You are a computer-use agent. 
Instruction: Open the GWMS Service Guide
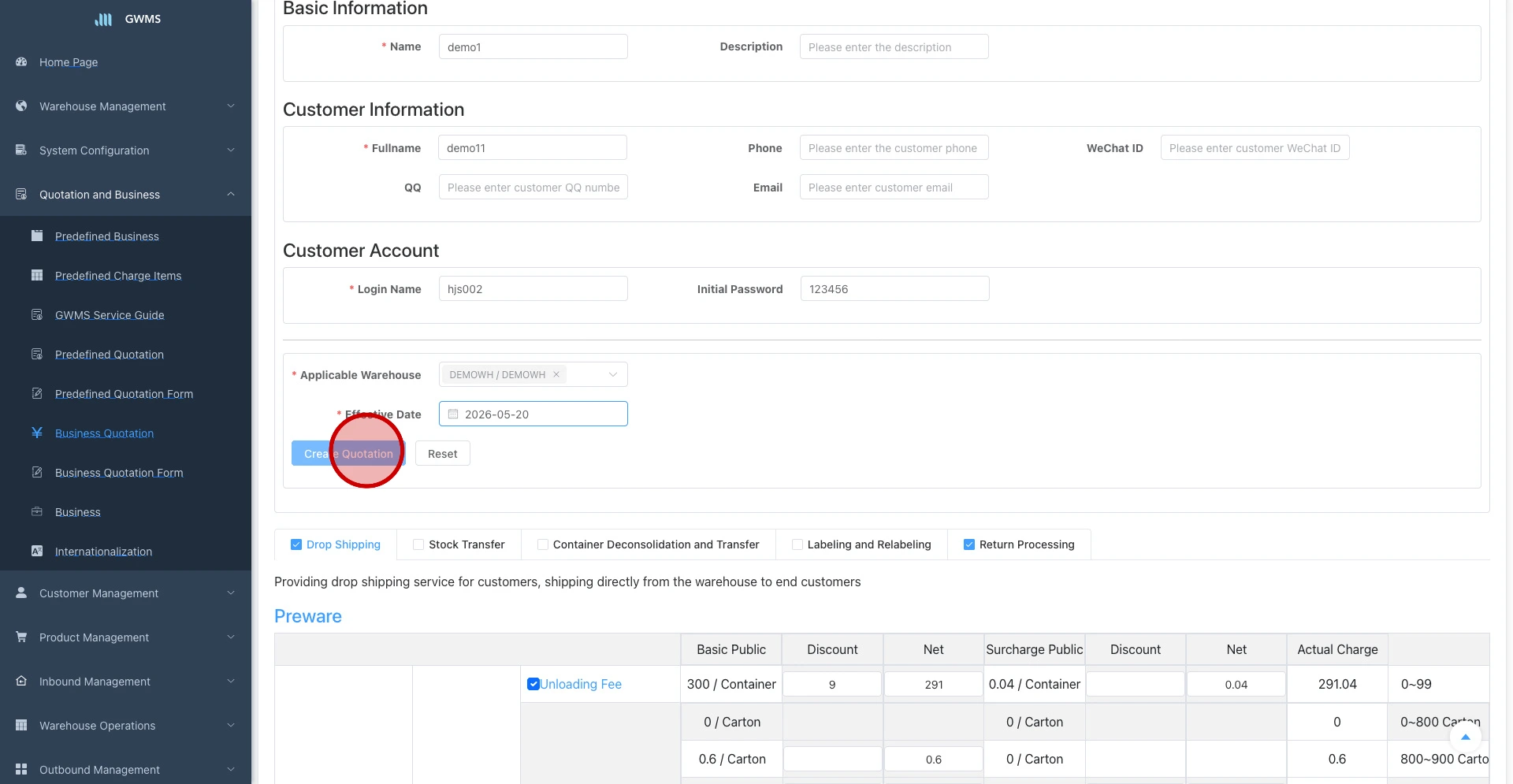pyautogui.click(x=110, y=315)
